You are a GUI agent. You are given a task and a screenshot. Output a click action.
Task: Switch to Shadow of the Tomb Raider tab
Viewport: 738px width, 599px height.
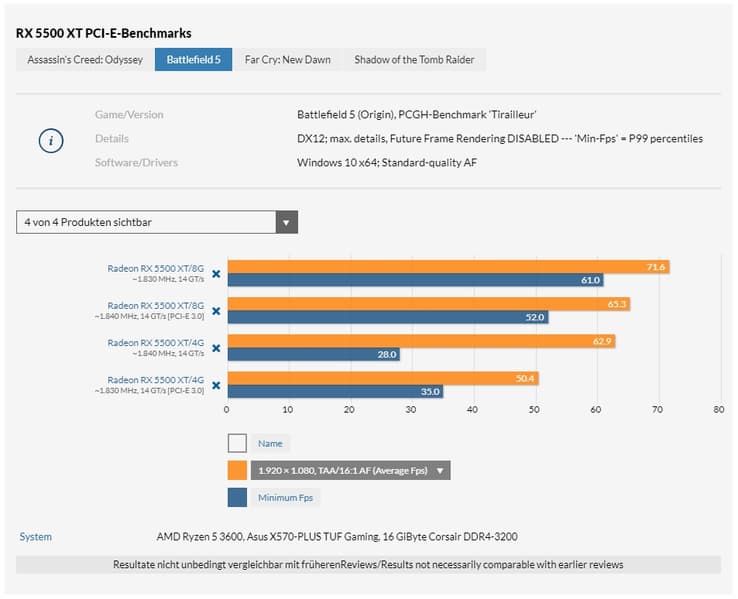coord(413,60)
